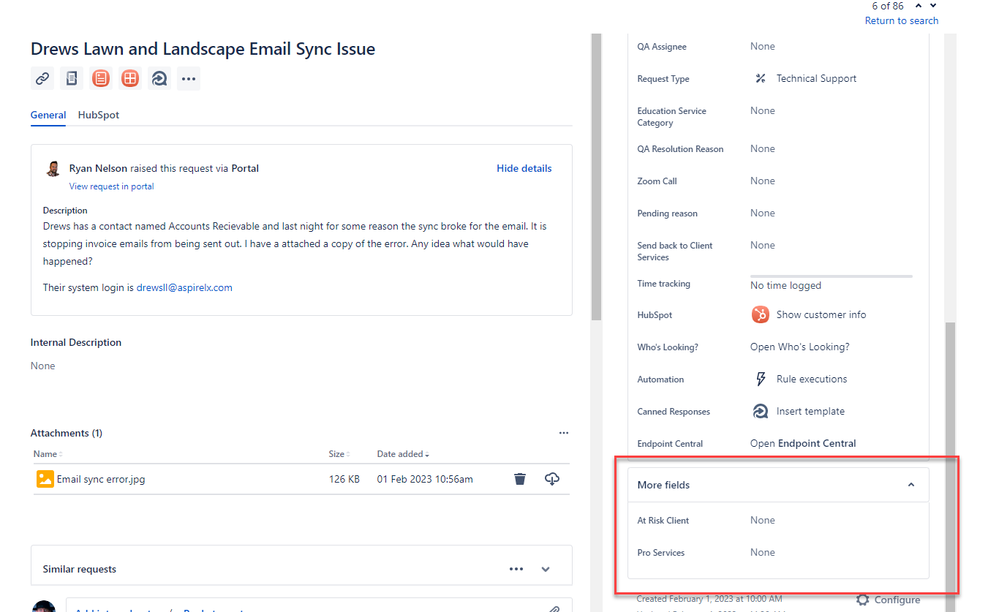Go to the next issue with the down arrow
Image resolution: width=999 pixels, height=612 pixels.
point(933,5)
